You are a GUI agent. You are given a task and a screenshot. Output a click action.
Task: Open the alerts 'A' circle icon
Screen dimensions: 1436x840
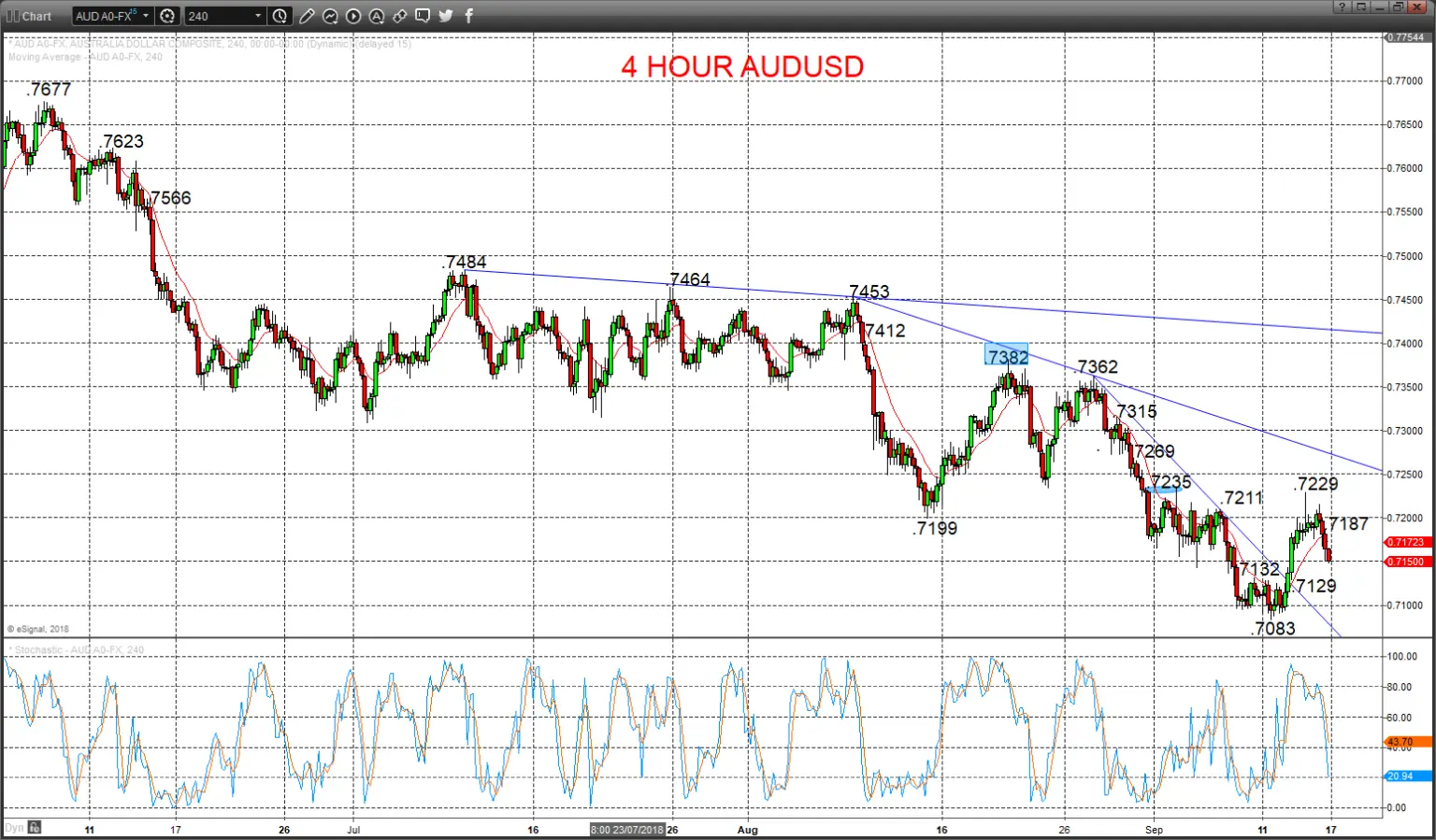coord(377,16)
